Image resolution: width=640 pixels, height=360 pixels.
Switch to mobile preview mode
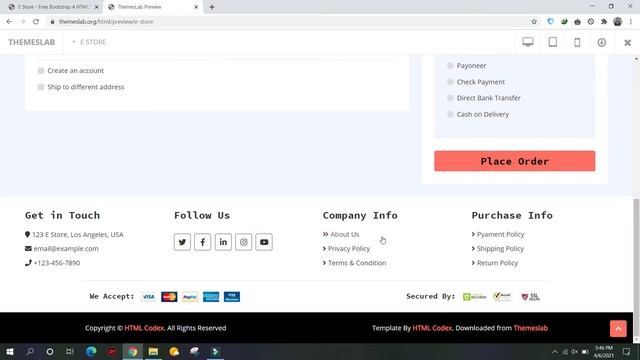577,42
